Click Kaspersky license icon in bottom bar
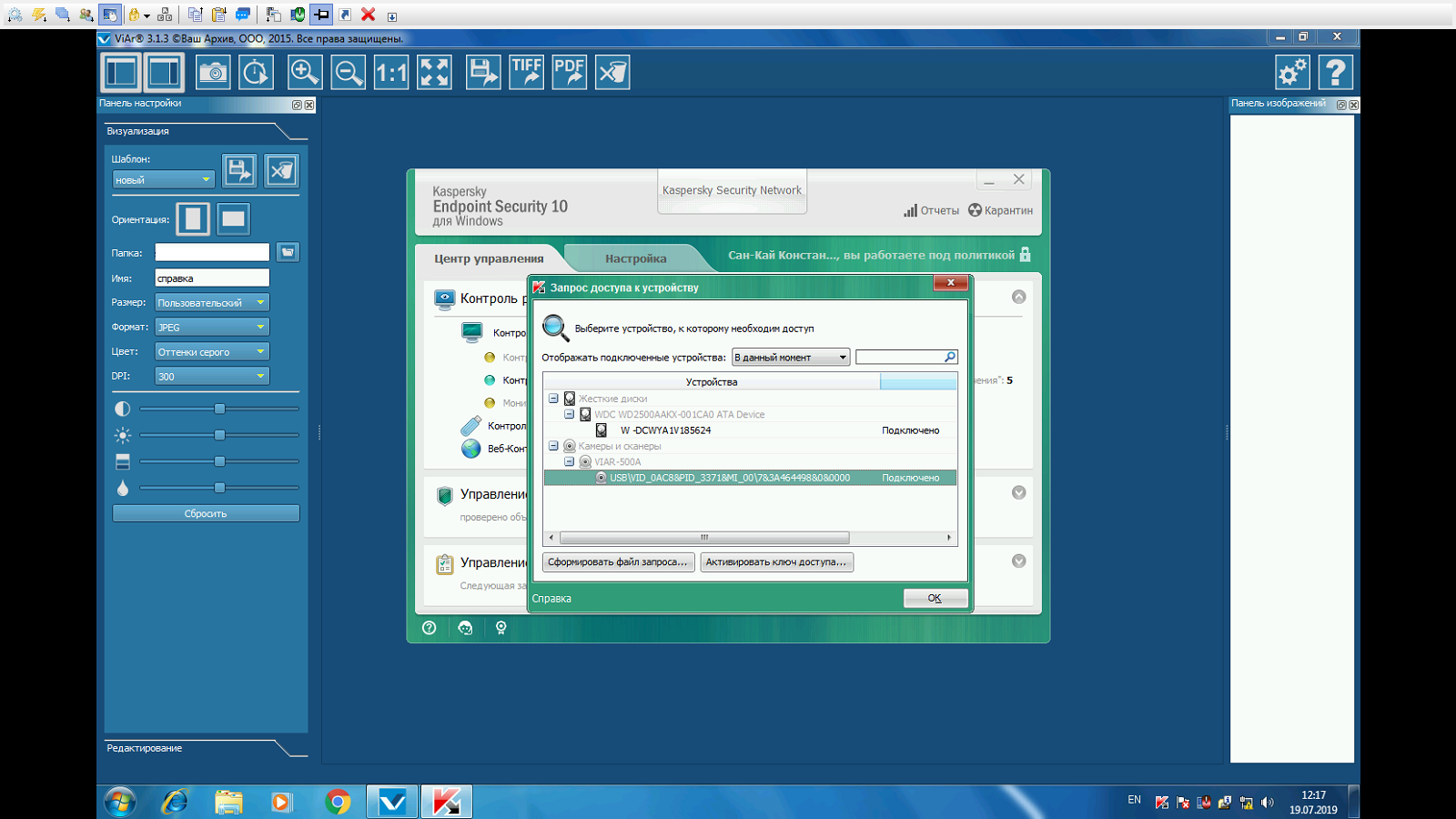The image size is (1456, 819). click(x=500, y=628)
